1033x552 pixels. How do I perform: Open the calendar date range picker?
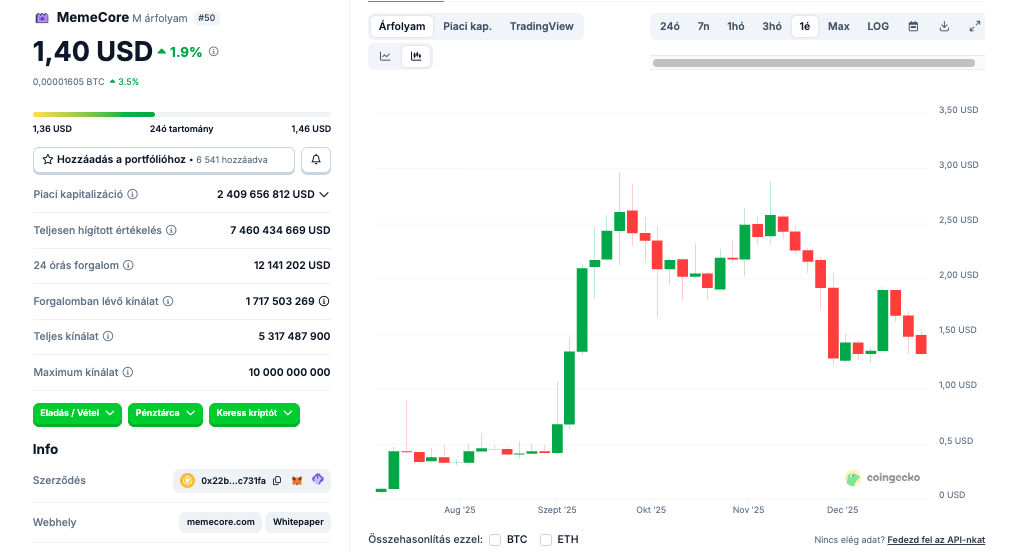(913, 26)
